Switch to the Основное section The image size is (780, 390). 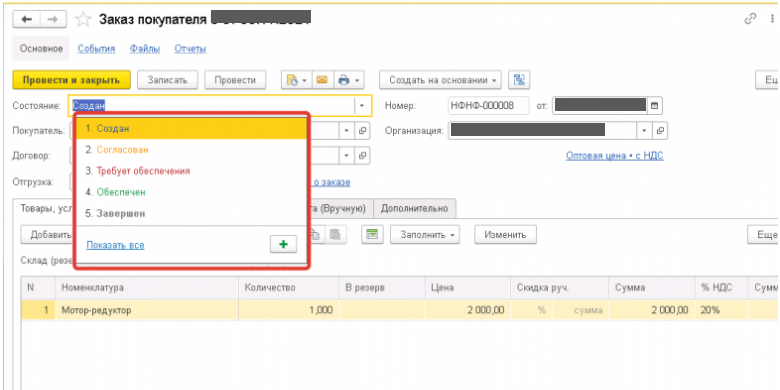coord(41,49)
